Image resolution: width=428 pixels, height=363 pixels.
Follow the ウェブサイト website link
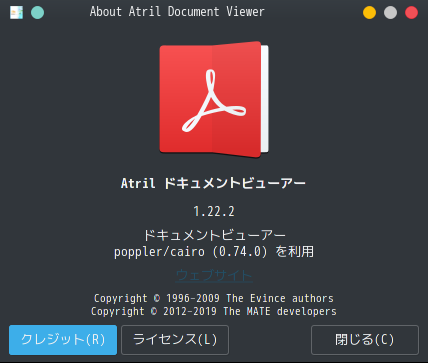[214, 276]
